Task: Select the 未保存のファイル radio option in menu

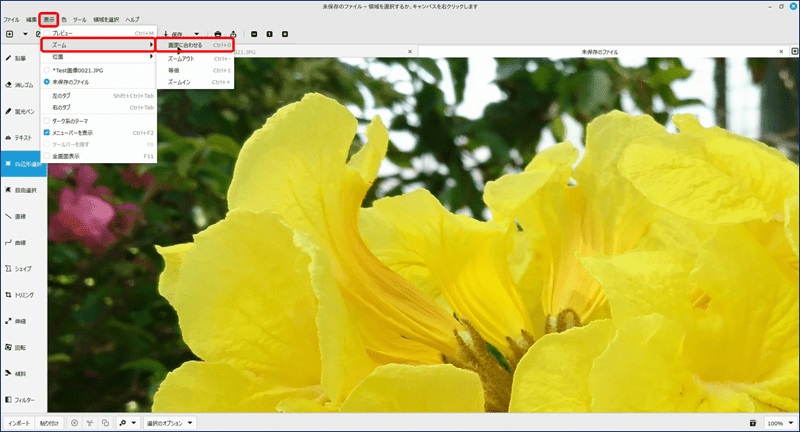Action: tap(47, 82)
